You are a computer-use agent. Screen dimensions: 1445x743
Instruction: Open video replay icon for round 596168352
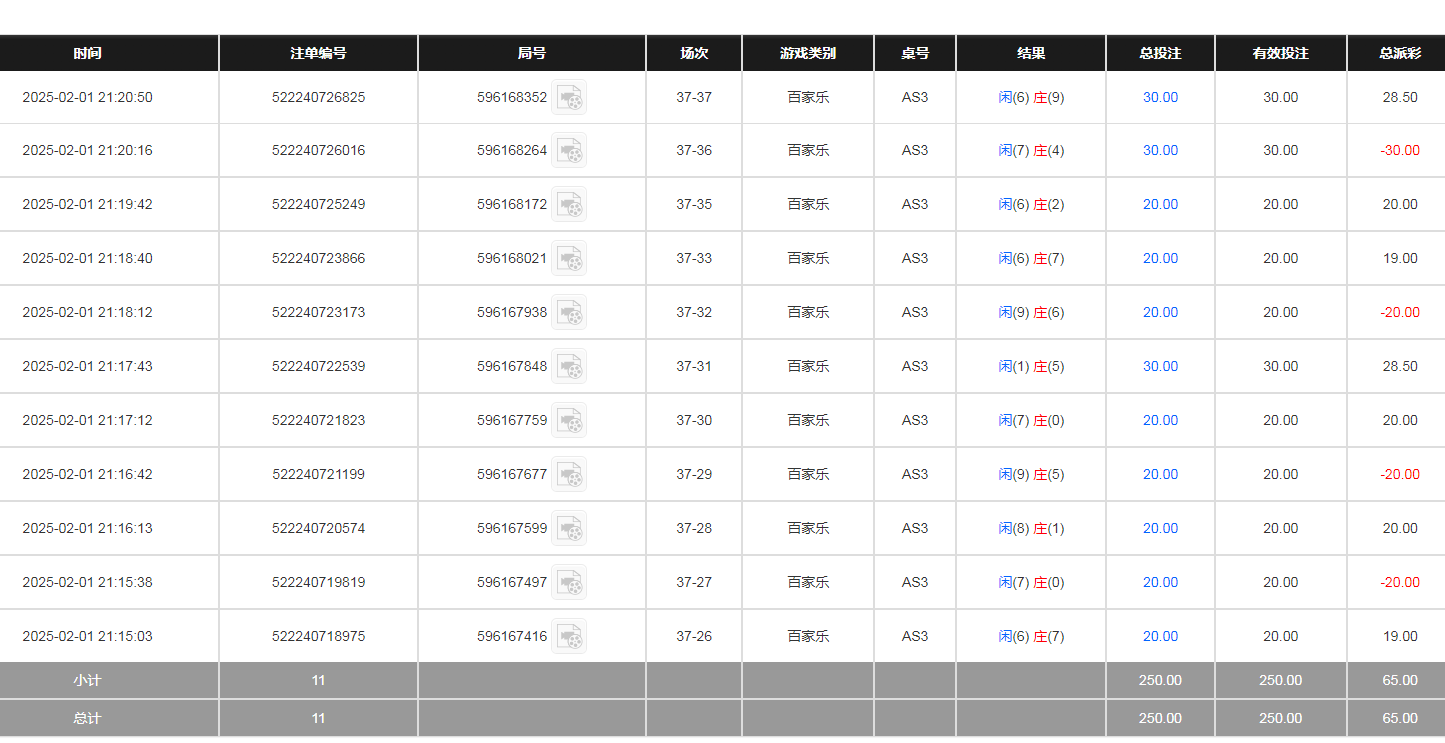pyautogui.click(x=569, y=97)
